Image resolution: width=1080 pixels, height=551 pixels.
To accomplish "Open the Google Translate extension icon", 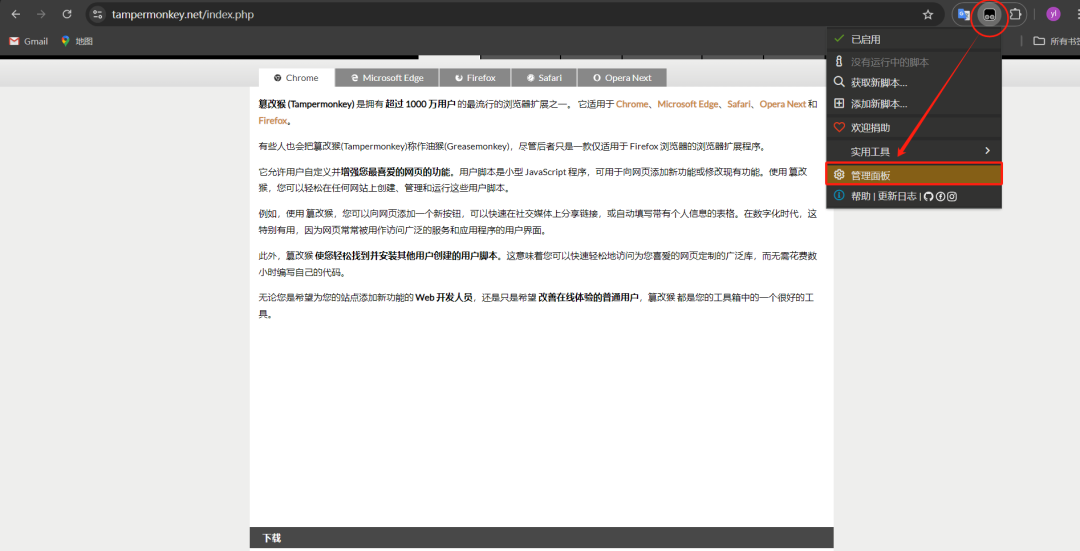I will (964, 14).
